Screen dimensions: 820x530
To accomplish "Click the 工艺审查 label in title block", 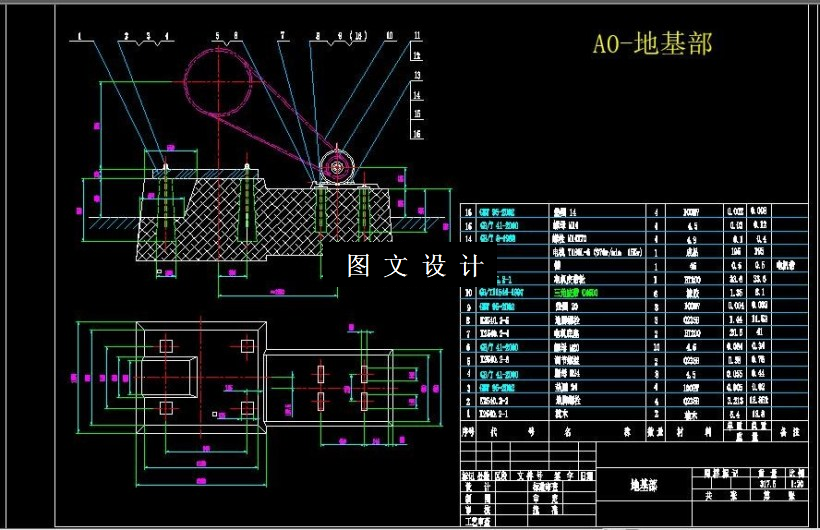I will pyautogui.click(x=477, y=521).
